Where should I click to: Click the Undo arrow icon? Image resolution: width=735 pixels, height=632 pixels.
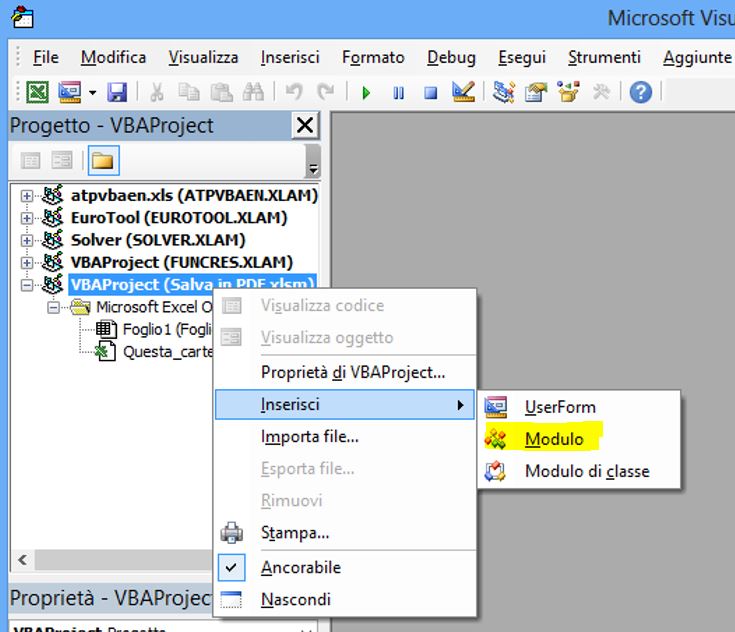click(x=294, y=91)
